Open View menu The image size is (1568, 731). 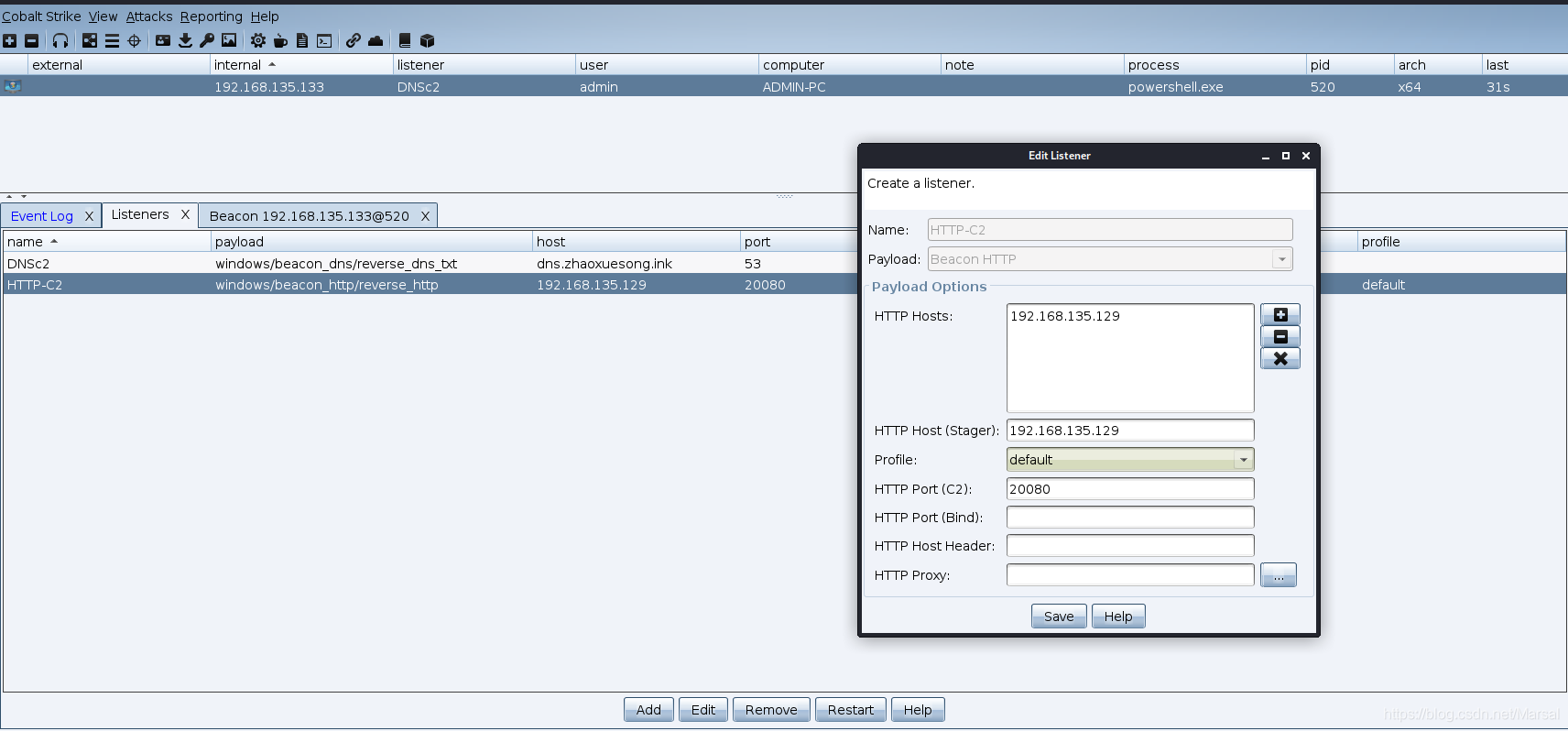coord(103,16)
